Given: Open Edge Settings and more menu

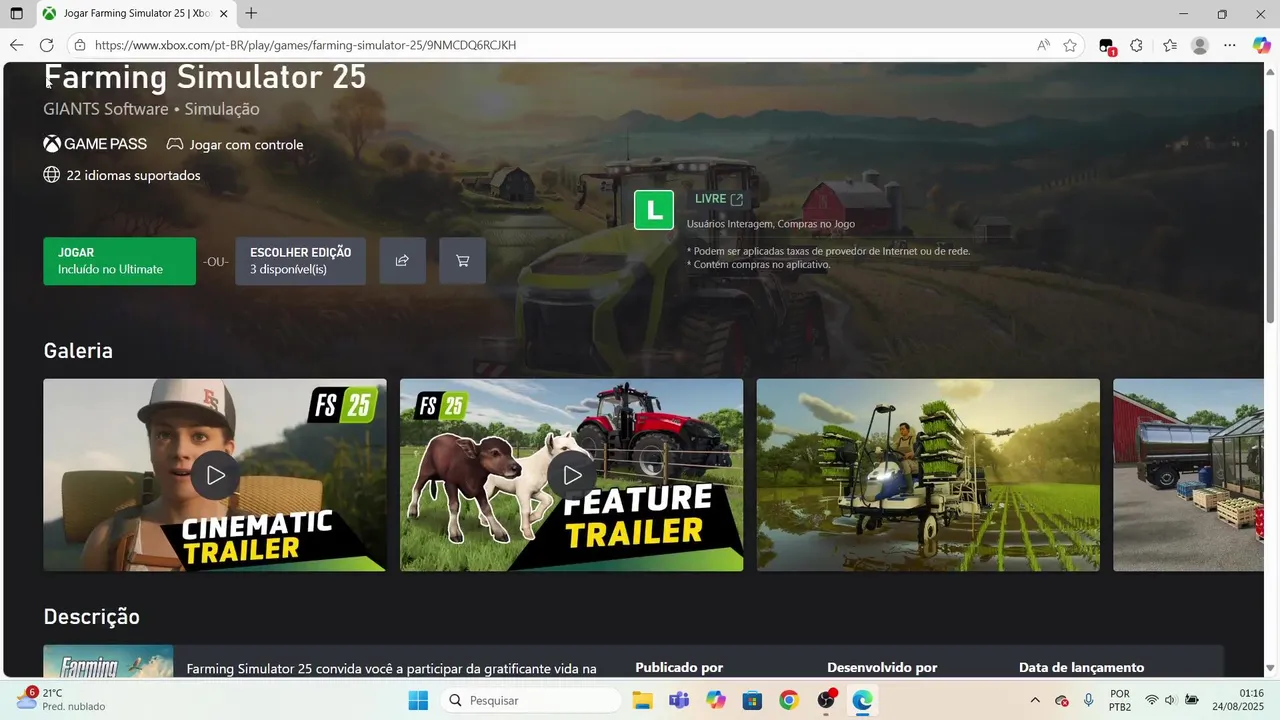Looking at the screenshot, I should (1230, 45).
